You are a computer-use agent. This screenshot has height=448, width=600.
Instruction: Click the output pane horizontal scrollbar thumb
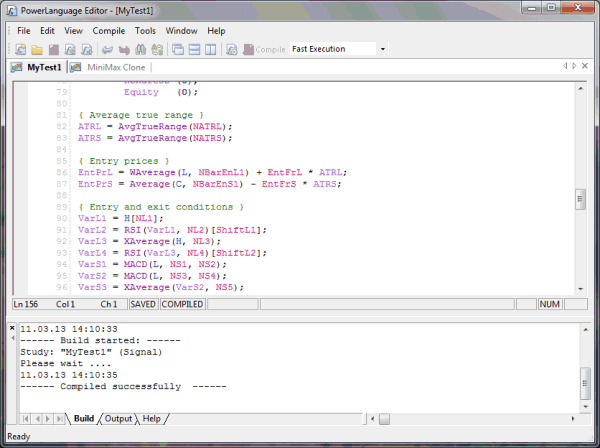(385, 419)
